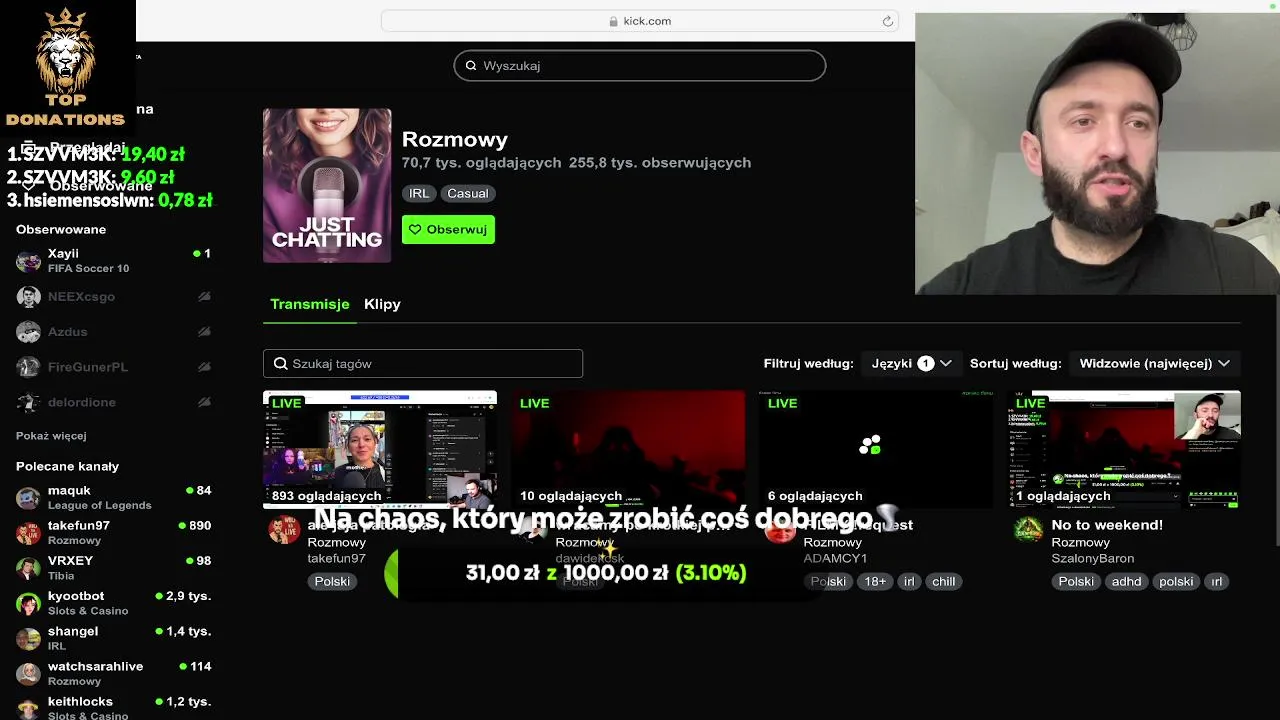Click kyootbot's avatar icon in sidebar
Screen dimensions: 1280x720
[x=28, y=603]
